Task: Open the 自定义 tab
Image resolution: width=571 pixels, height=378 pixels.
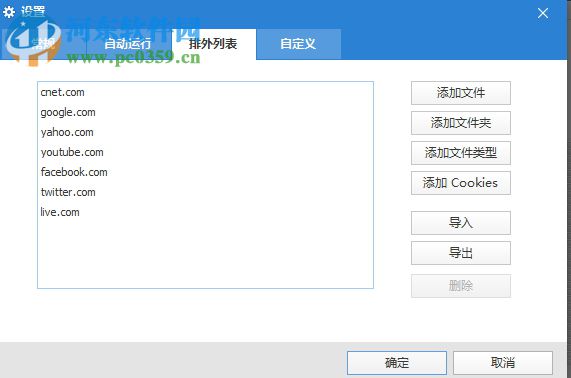Action: pyautogui.click(x=298, y=44)
